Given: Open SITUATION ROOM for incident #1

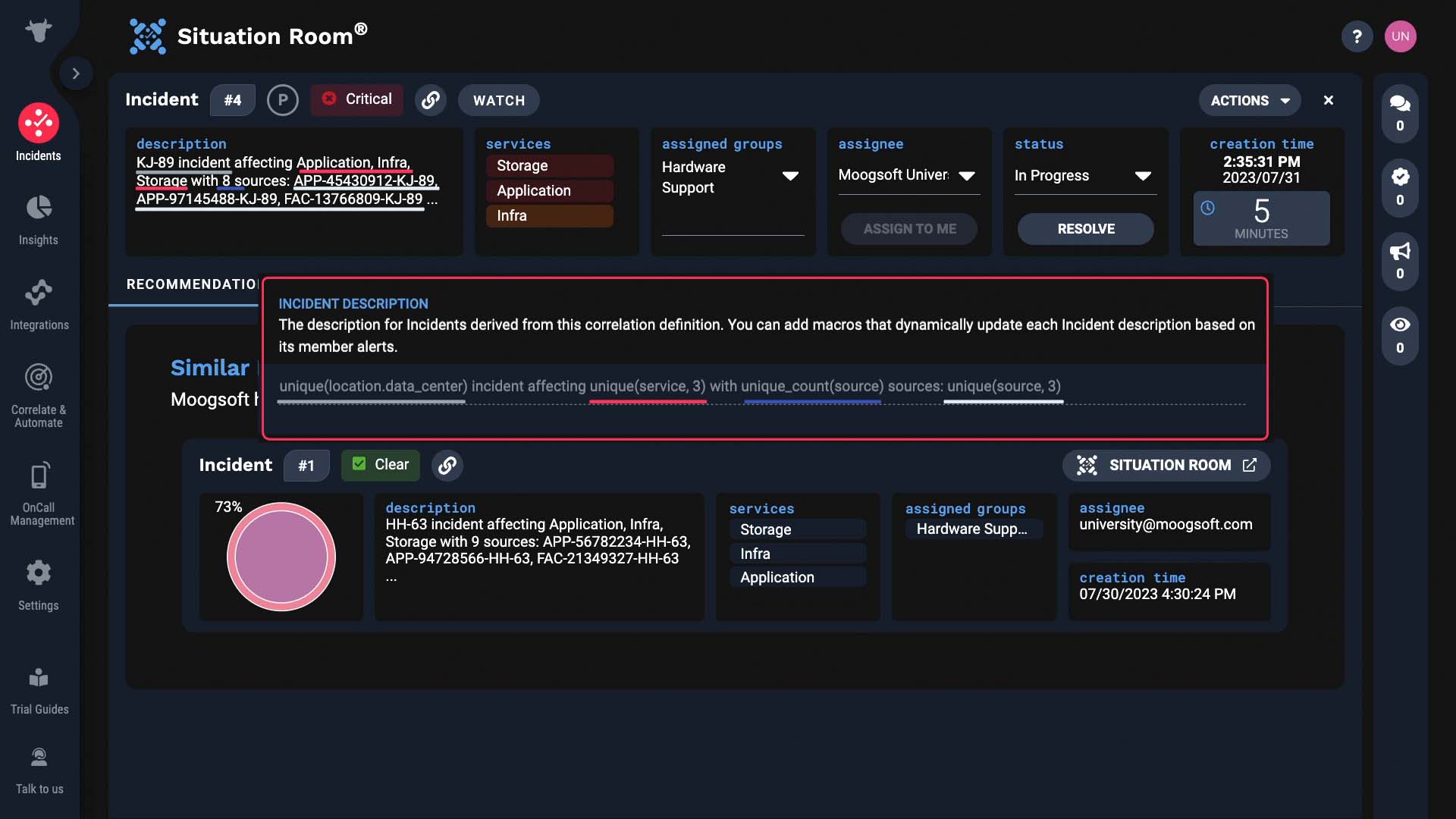Looking at the screenshot, I should tap(1166, 466).
